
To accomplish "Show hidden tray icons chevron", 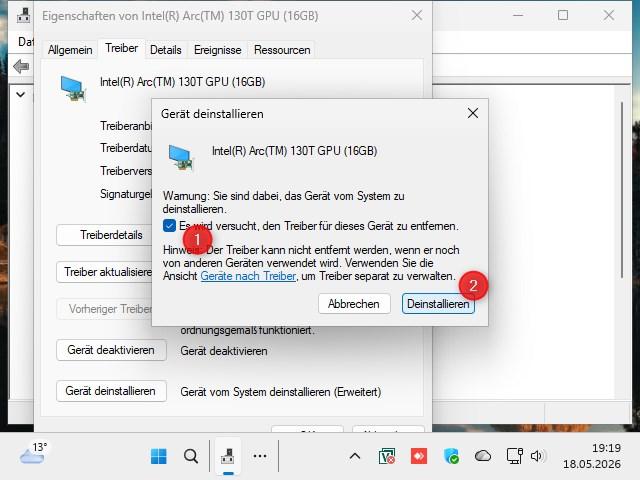I will tap(355, 456).
